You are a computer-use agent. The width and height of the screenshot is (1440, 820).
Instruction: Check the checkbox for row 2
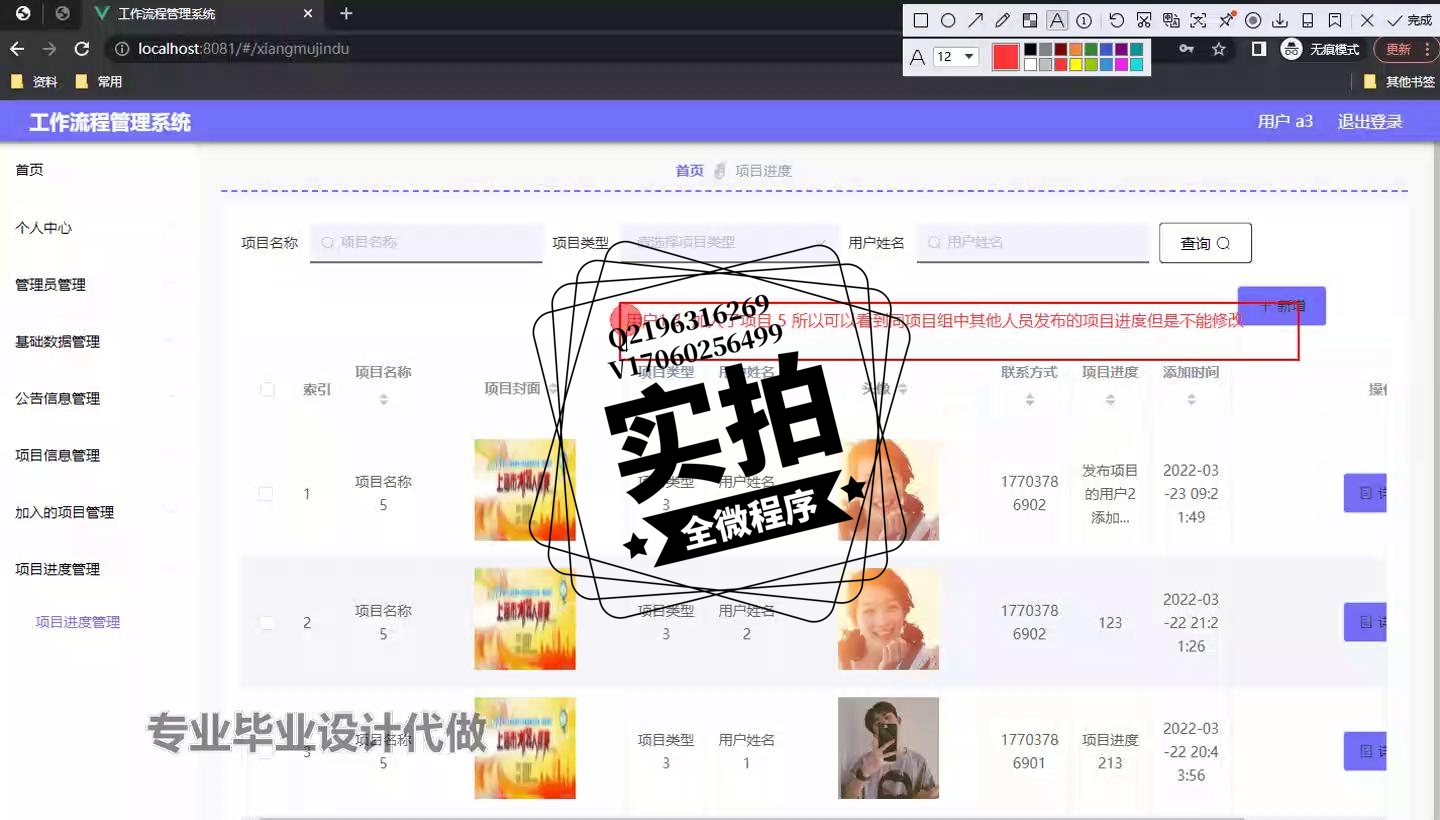pyautogui.click(x=265, y=623)
